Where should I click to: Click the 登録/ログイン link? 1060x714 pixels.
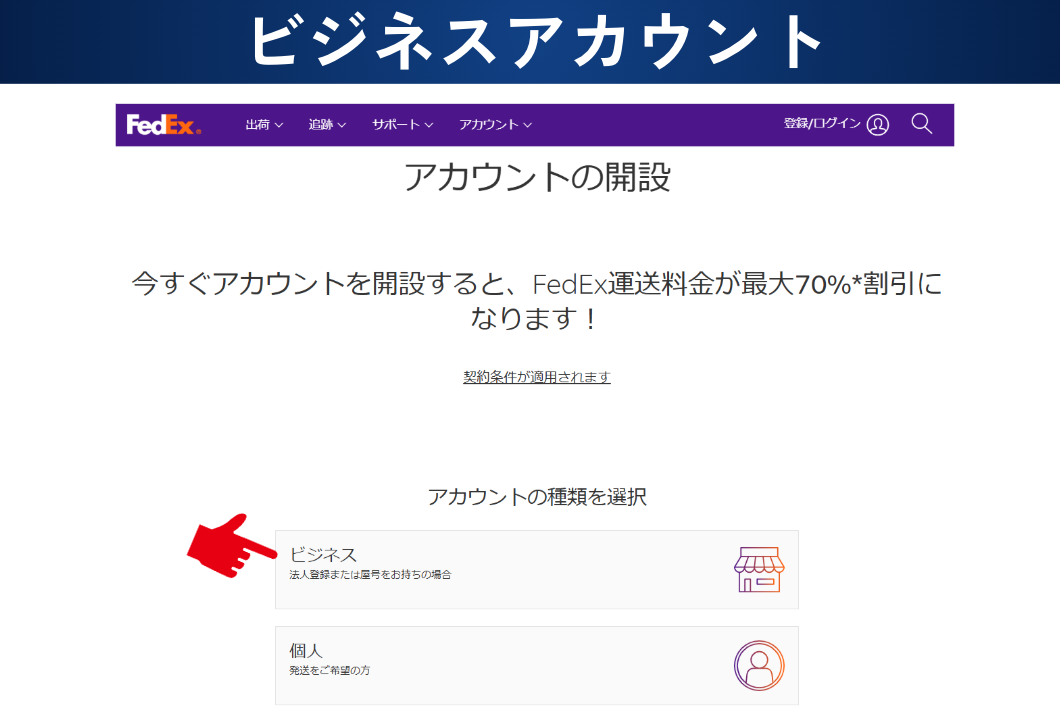(822, 124)
